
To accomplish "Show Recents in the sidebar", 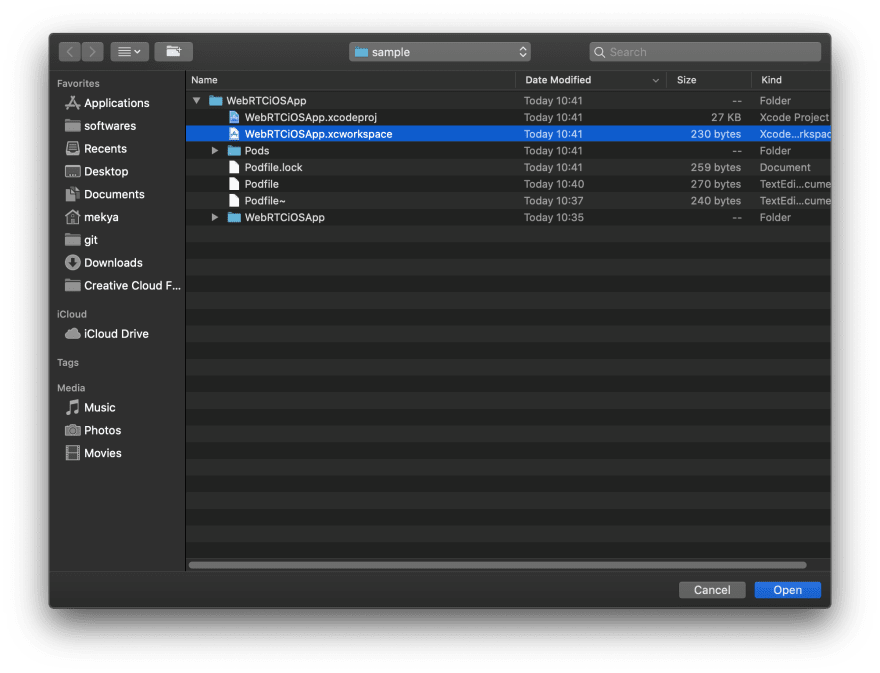I will pyautogui.click(x=105, y=149).
